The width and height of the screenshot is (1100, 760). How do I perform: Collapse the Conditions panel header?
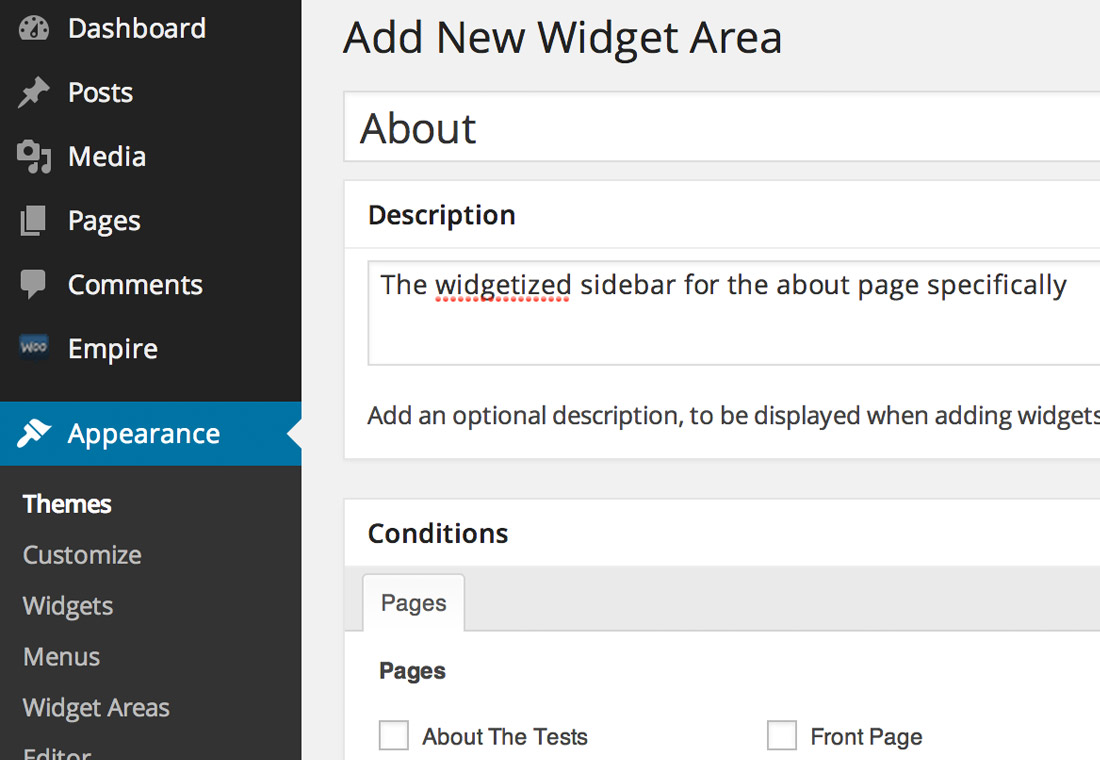pyautogui.click(x=438, y=533)
